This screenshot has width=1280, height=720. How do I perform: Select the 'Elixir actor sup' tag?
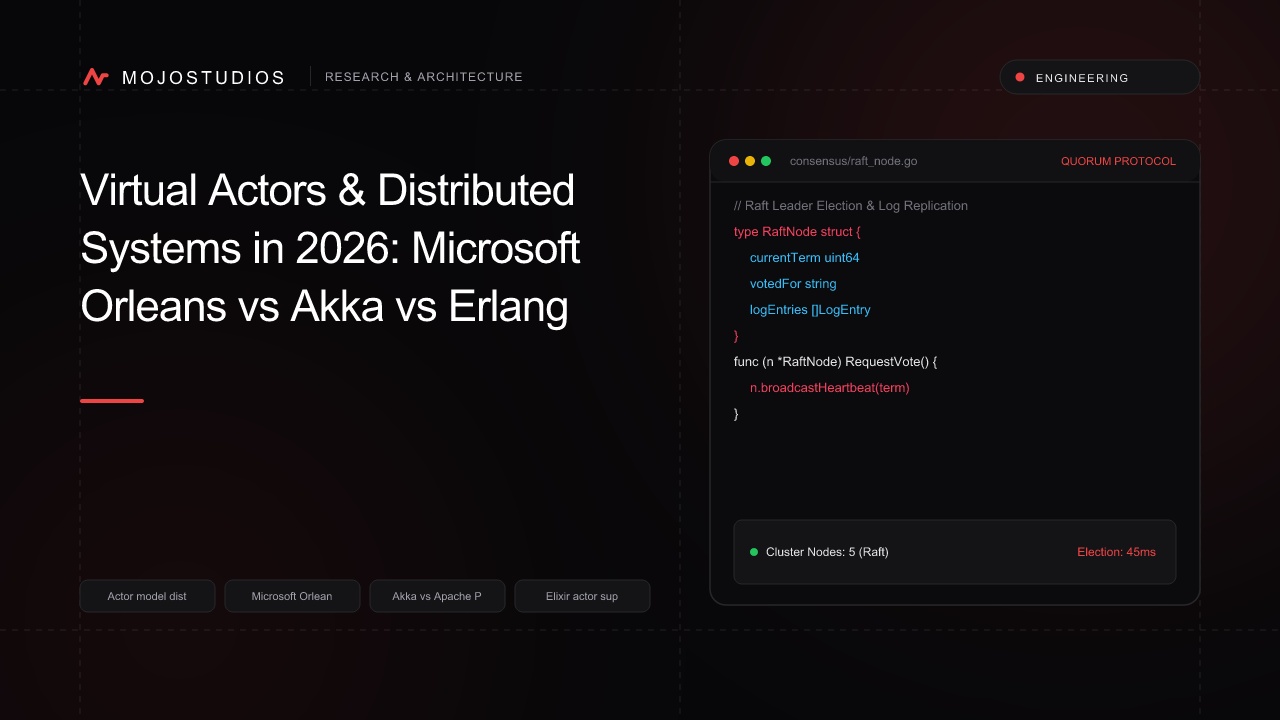tap(582, 596)
